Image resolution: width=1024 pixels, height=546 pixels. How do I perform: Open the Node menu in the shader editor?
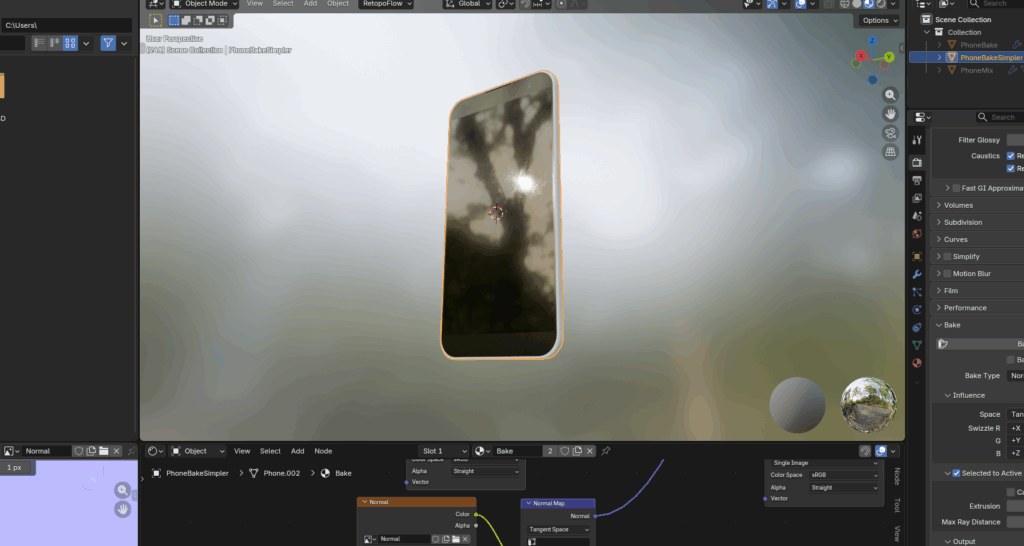click(x=323, y=451)
